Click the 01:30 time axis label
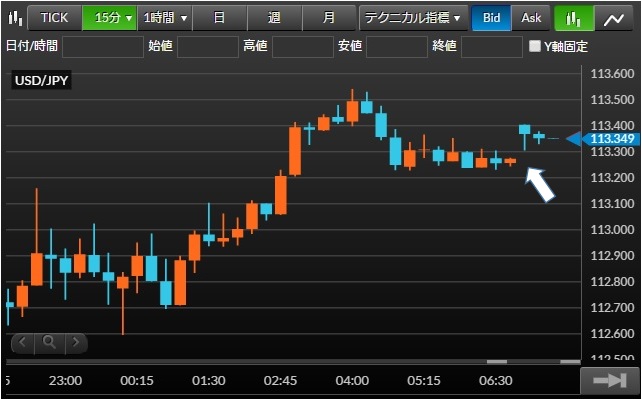The height and width of the screenshot is (399, 642). click(208, 381)
